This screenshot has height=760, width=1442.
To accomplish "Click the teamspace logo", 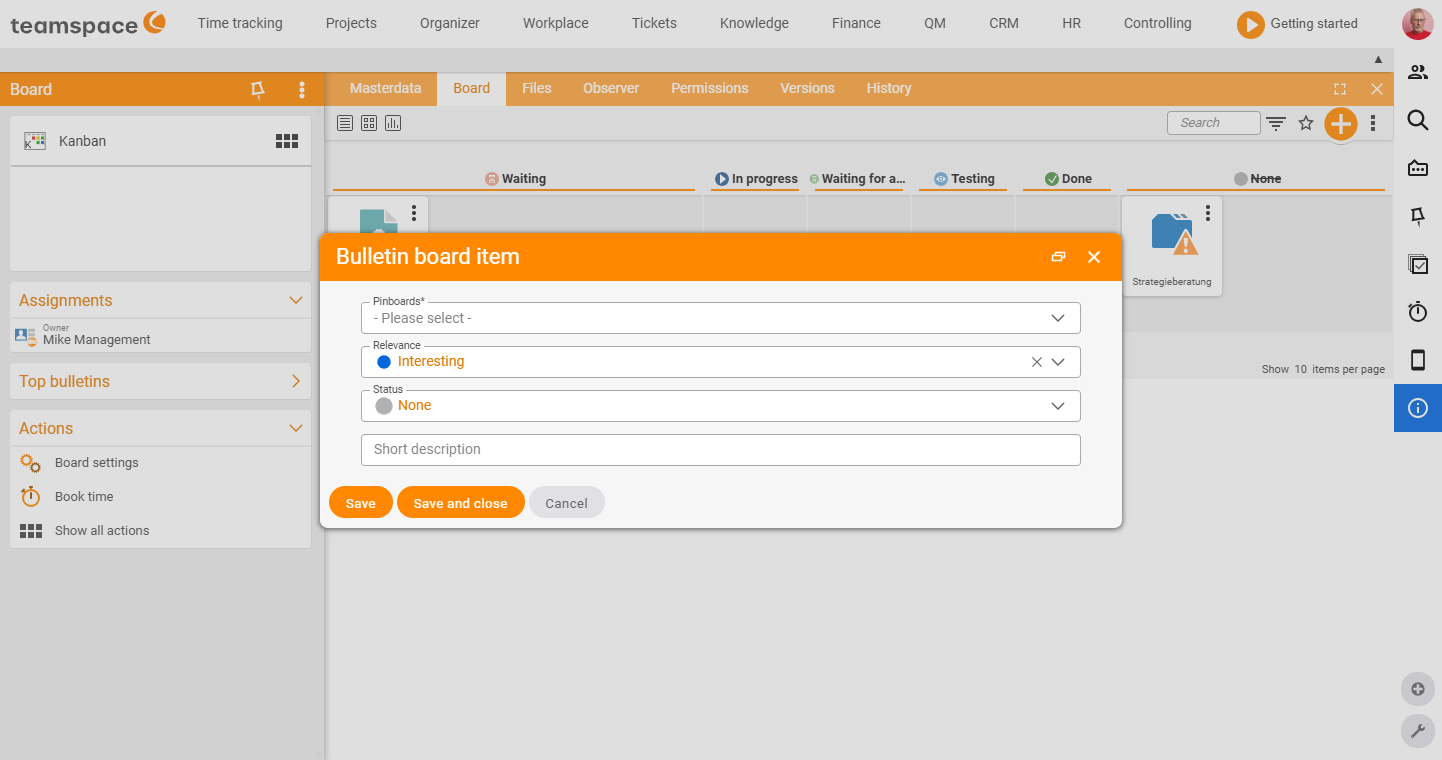I will click(88, 23).
